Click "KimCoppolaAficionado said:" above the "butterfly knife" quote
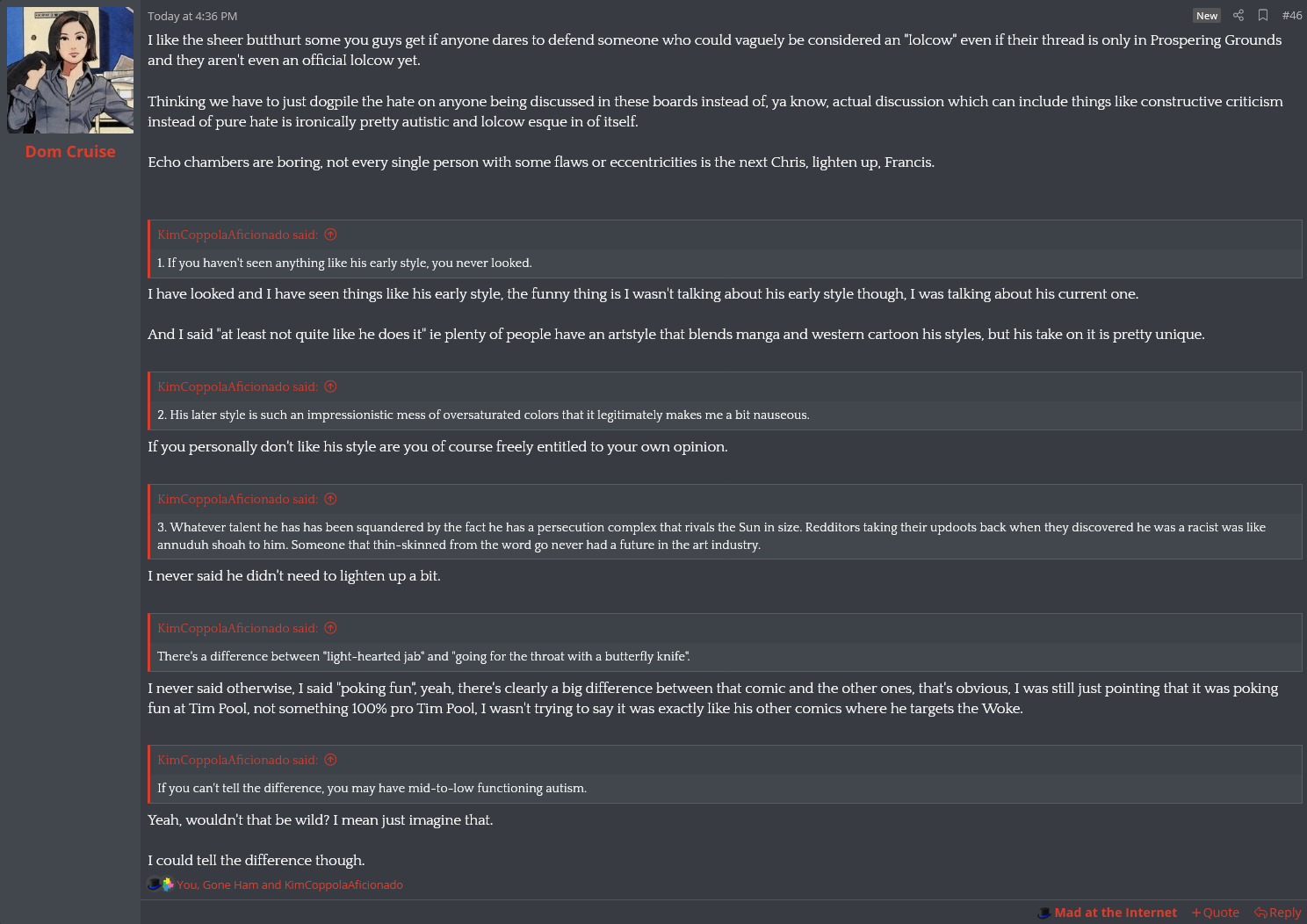 click(237, 628)
